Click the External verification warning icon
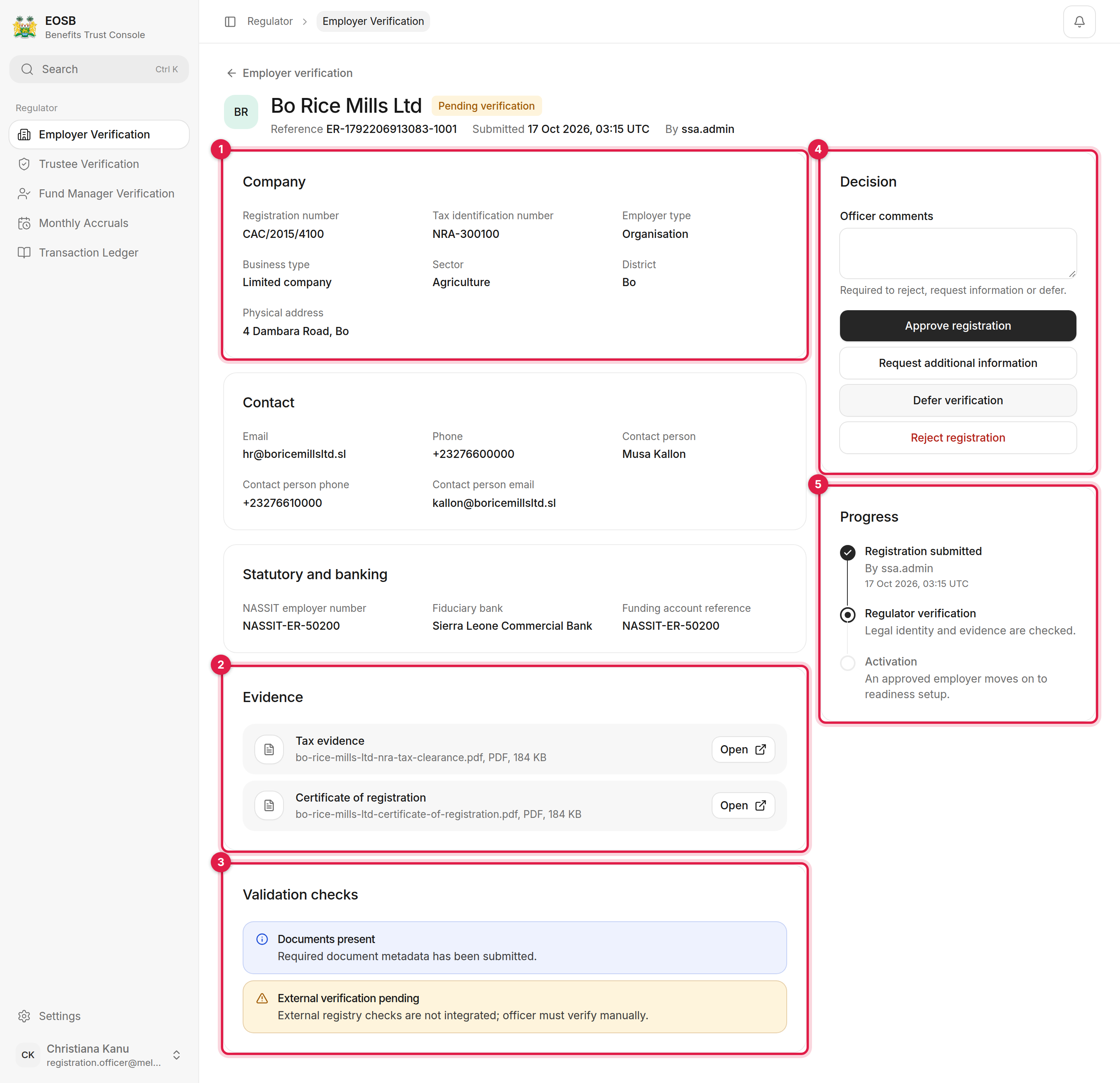 (x=262, y=998)
